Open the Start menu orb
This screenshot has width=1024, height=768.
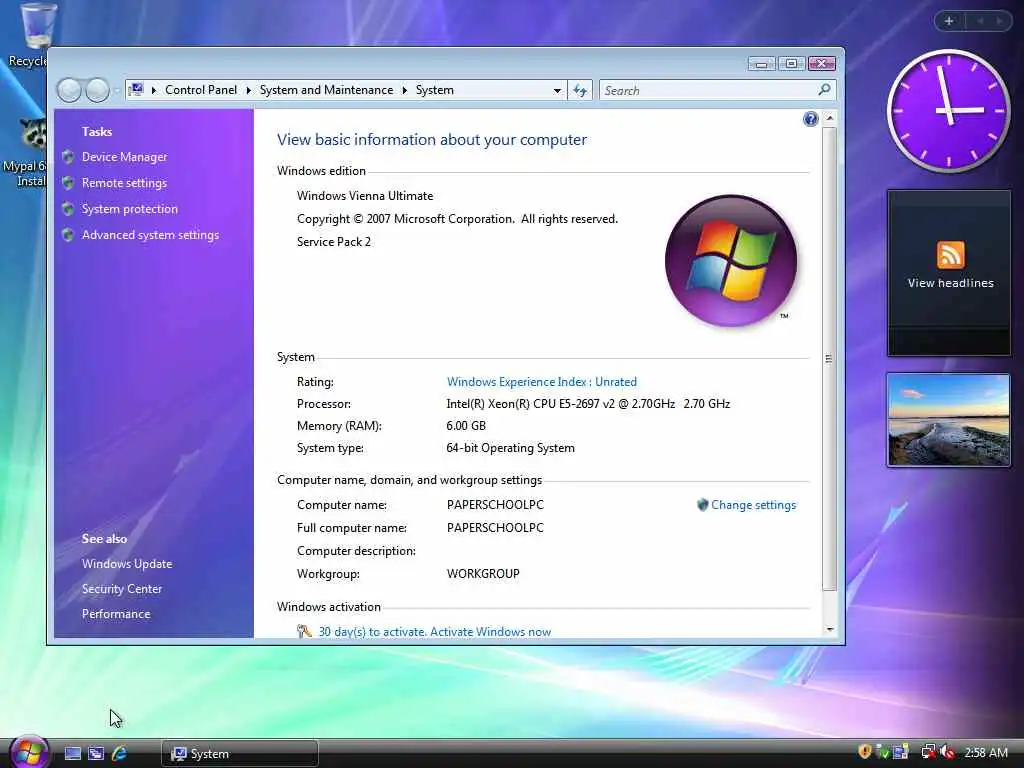pyautogui.click(x=29, y=752)
